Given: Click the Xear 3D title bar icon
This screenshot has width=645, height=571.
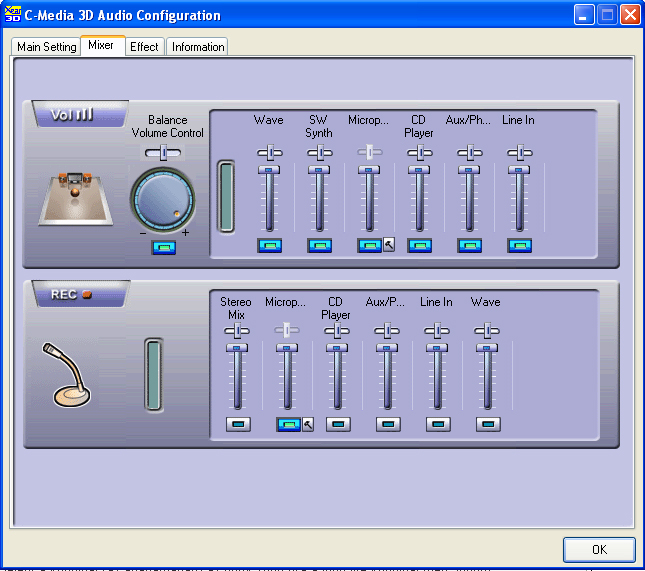Looking at the screenshot, I should coord(12,14).
